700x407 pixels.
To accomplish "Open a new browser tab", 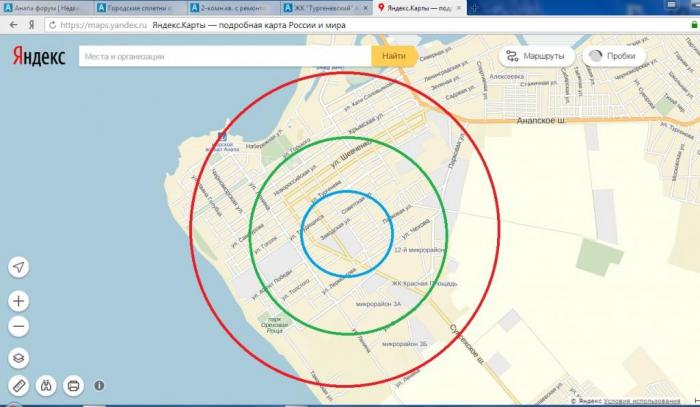I will (x=474, y=8).
